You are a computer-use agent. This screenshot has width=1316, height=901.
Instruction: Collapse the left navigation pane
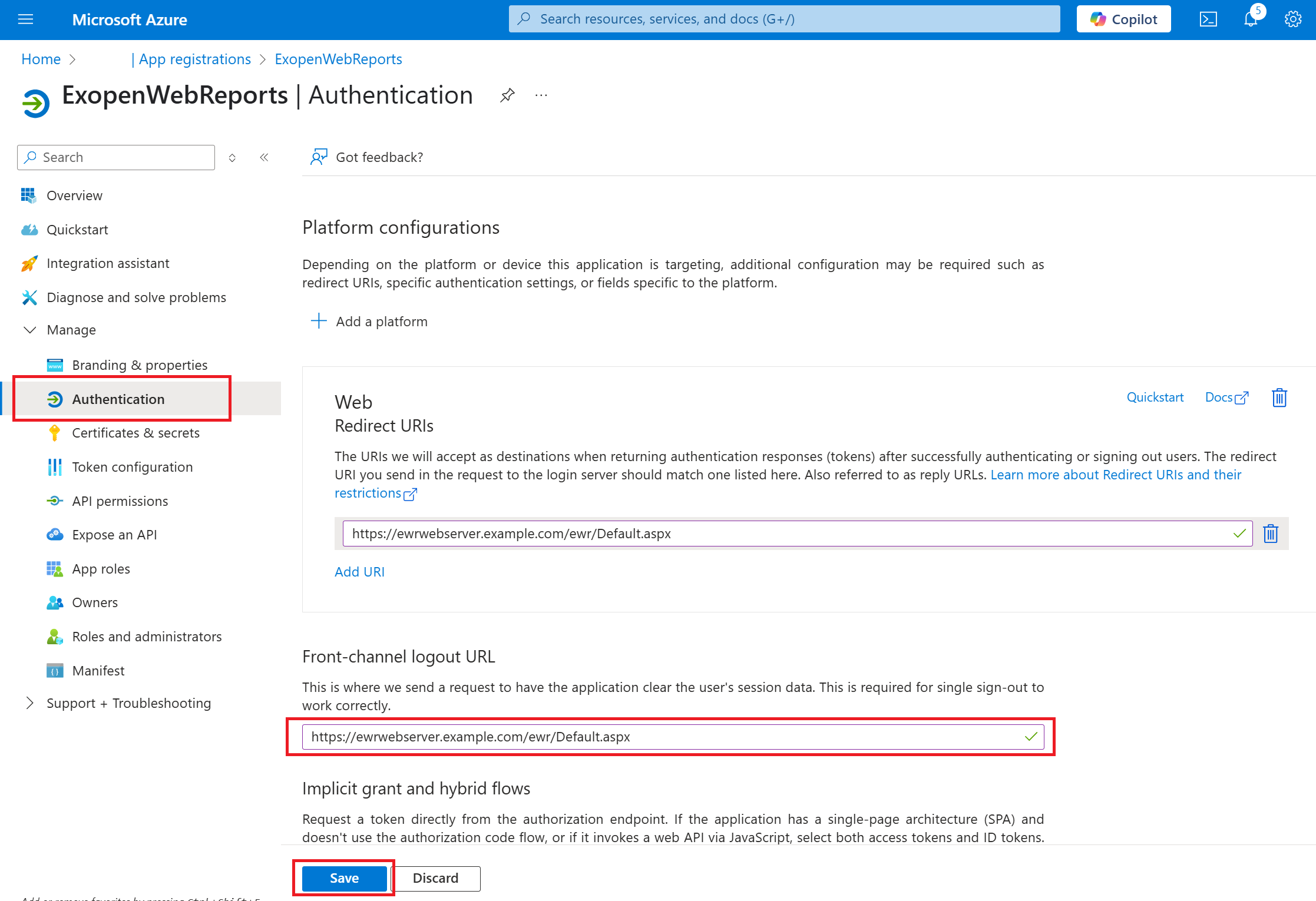click(264, 157)
